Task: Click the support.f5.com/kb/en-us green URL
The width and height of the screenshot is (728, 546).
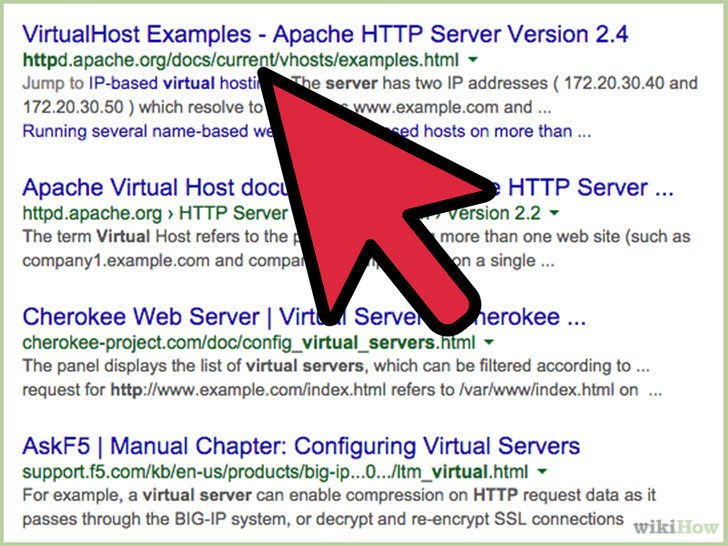Action: coord(275,472)
